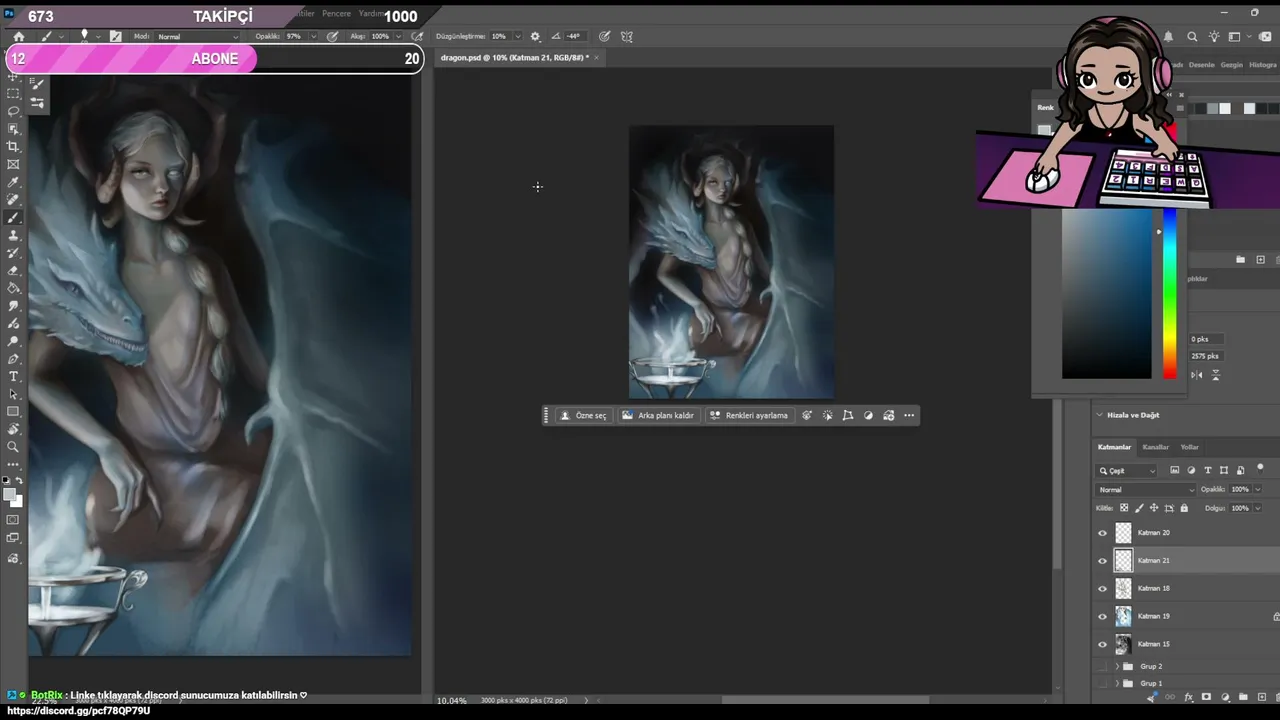Toggle lock all for the layer

tap(1184, 508)
